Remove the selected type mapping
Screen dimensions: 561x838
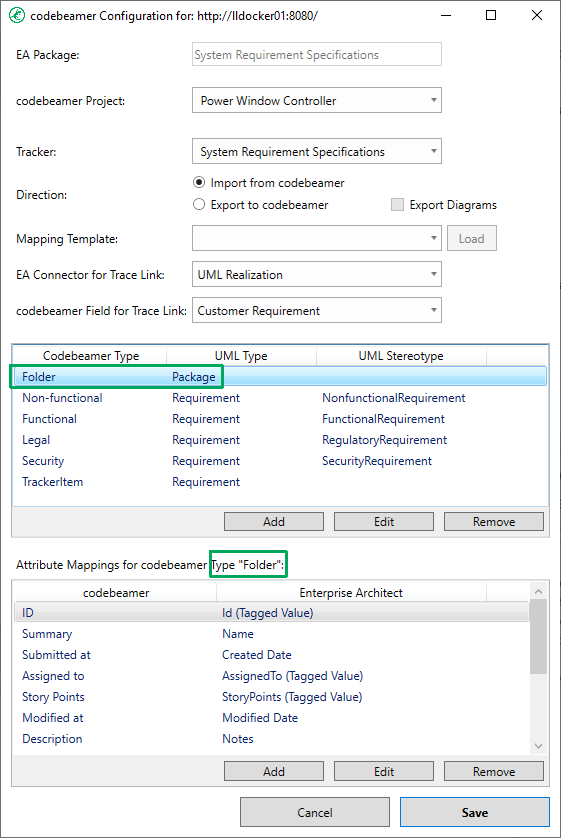point(494,522)
